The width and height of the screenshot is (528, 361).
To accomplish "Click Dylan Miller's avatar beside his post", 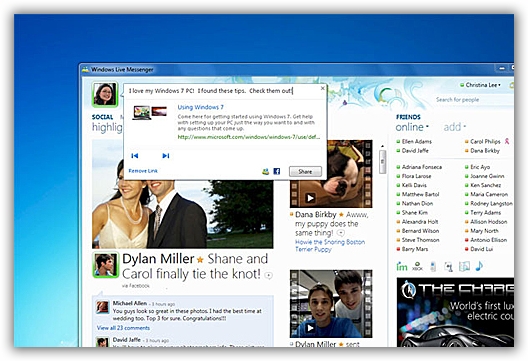I will click(x=105, y=266).
